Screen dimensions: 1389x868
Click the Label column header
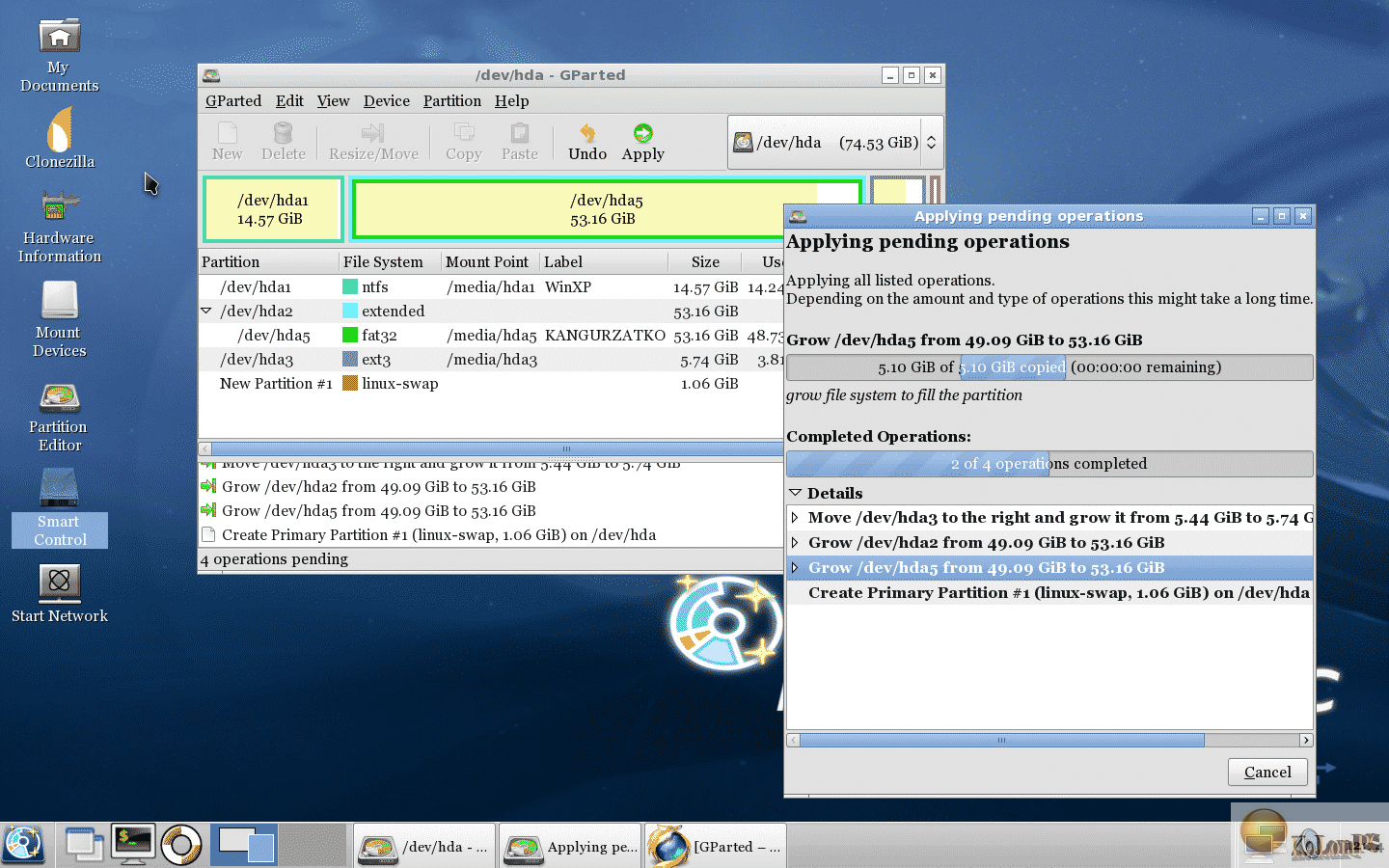(x=604, y=261)
